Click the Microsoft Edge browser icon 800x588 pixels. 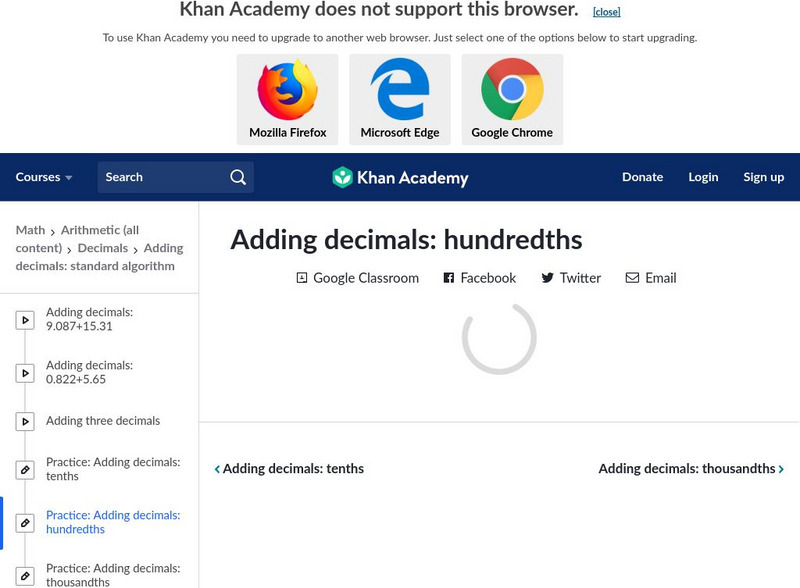(399, 90)
